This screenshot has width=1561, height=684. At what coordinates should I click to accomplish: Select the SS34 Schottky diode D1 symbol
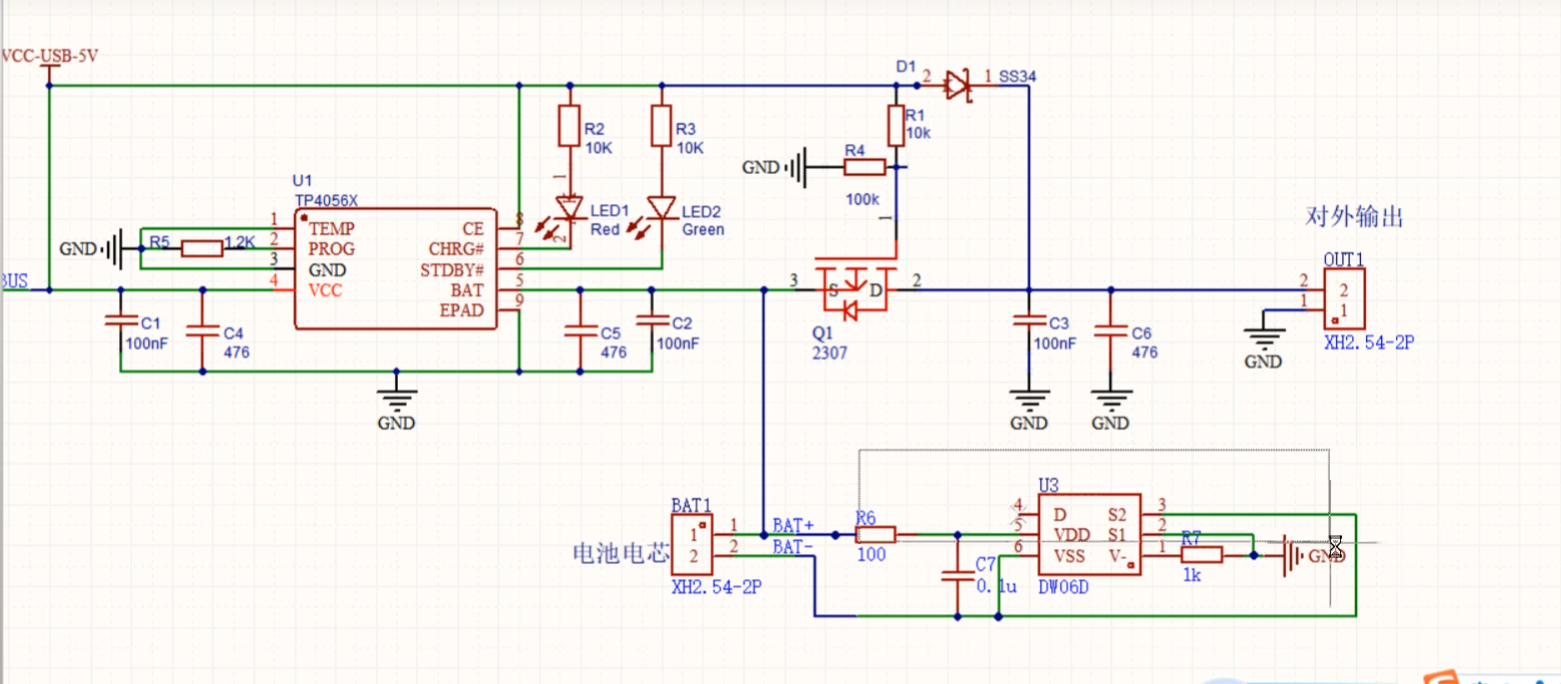coord(958,84)
